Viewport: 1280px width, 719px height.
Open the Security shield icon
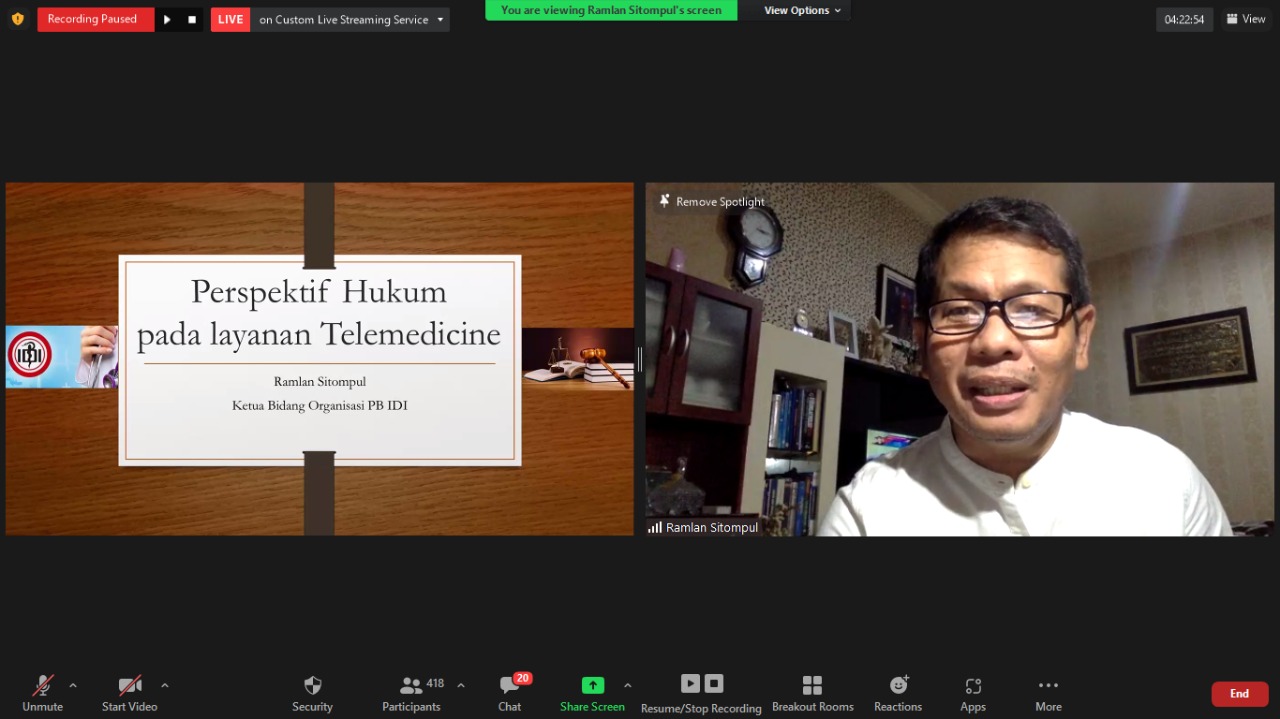coord(312,685)
